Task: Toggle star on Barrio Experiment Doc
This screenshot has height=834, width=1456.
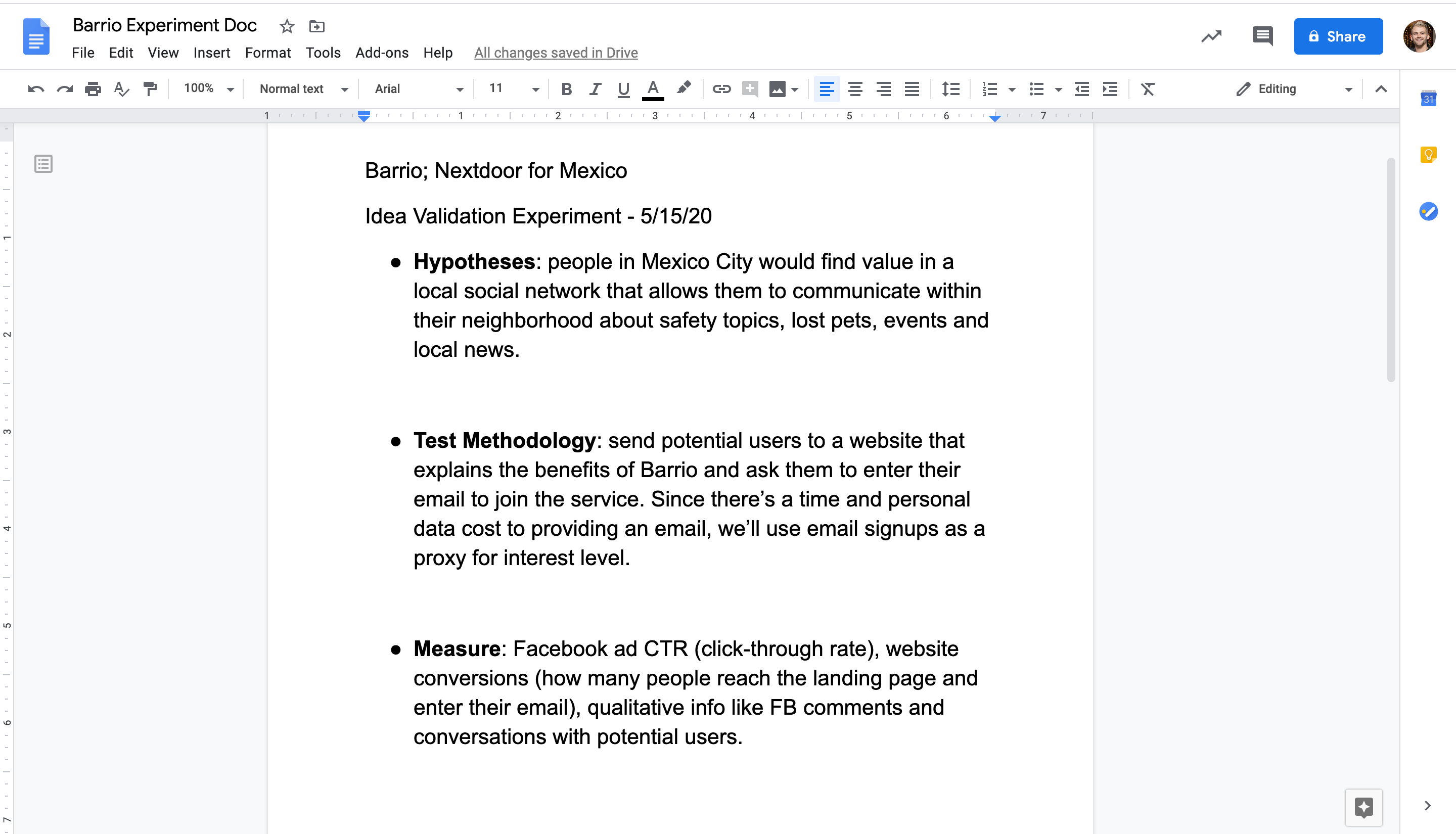Action: tap(287, 26)
